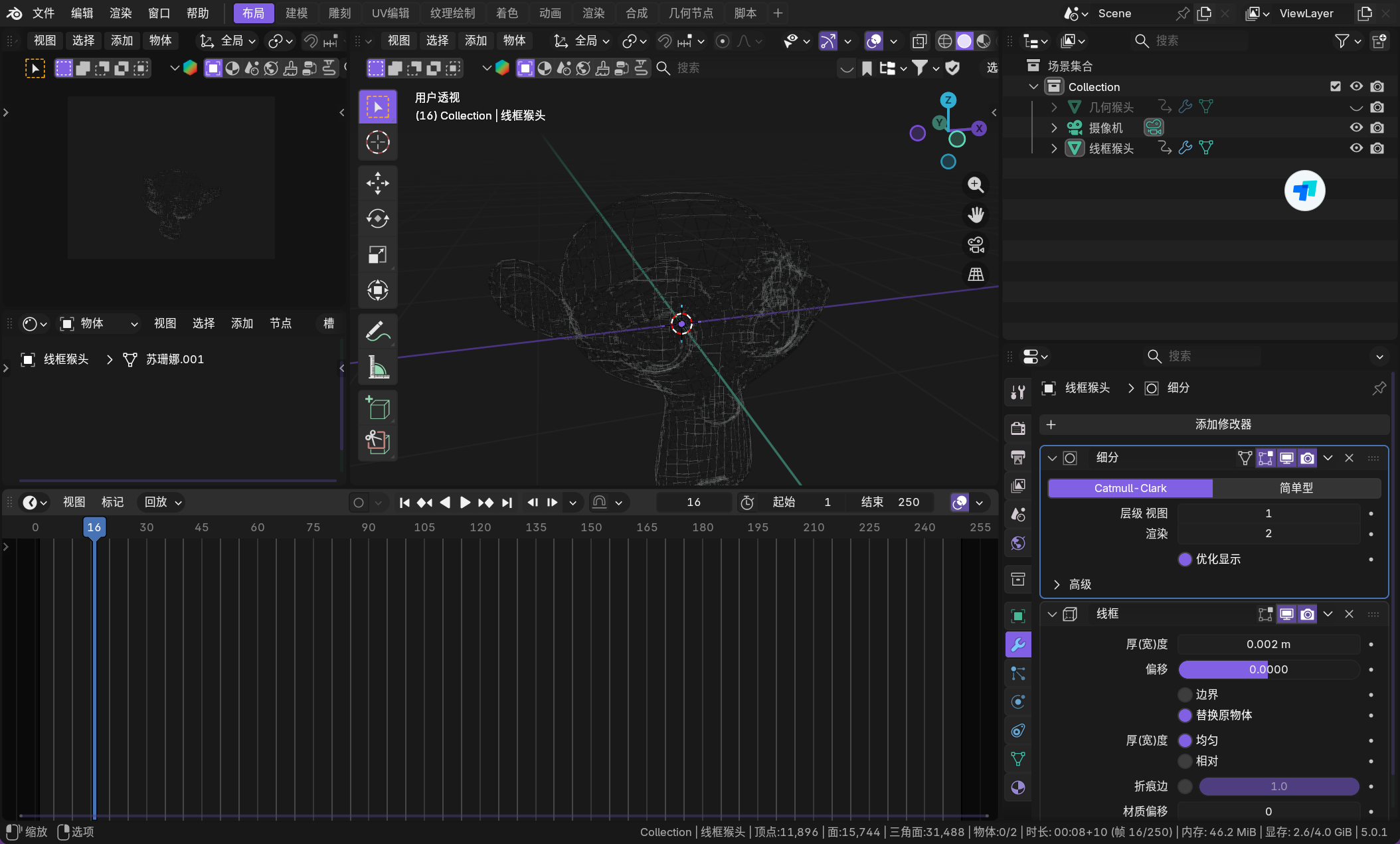
Task: Select the Rotate tool in viewport toolbar
Action: (377, 218)
